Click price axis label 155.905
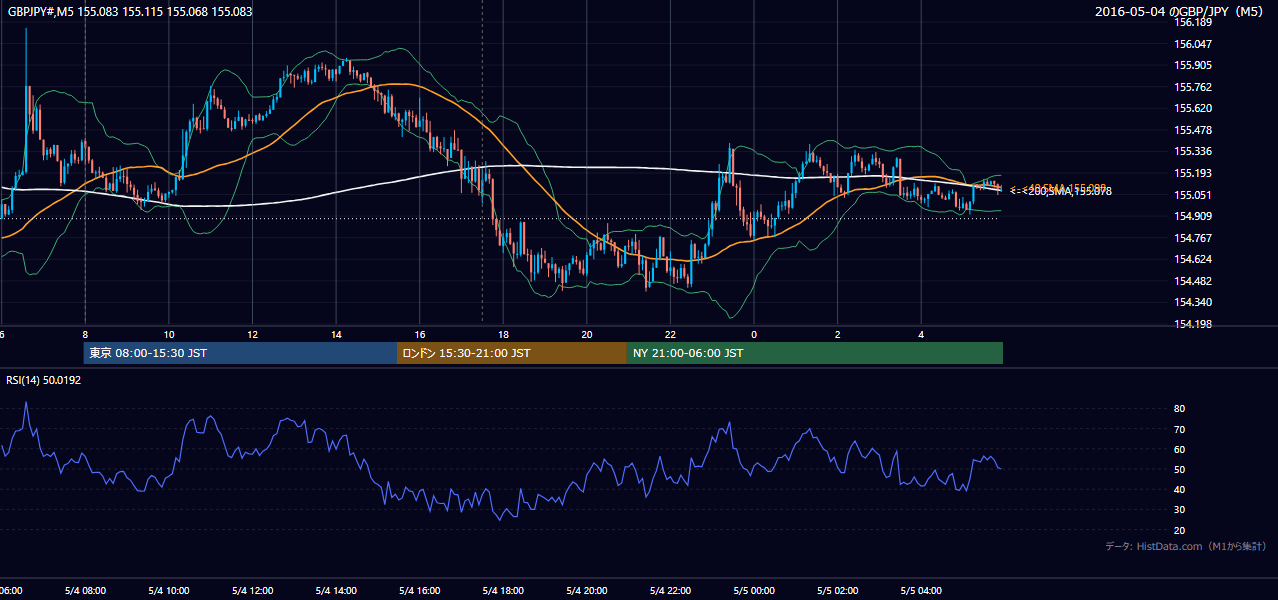Viewport: 1278px width, 600px height. 1194,66
